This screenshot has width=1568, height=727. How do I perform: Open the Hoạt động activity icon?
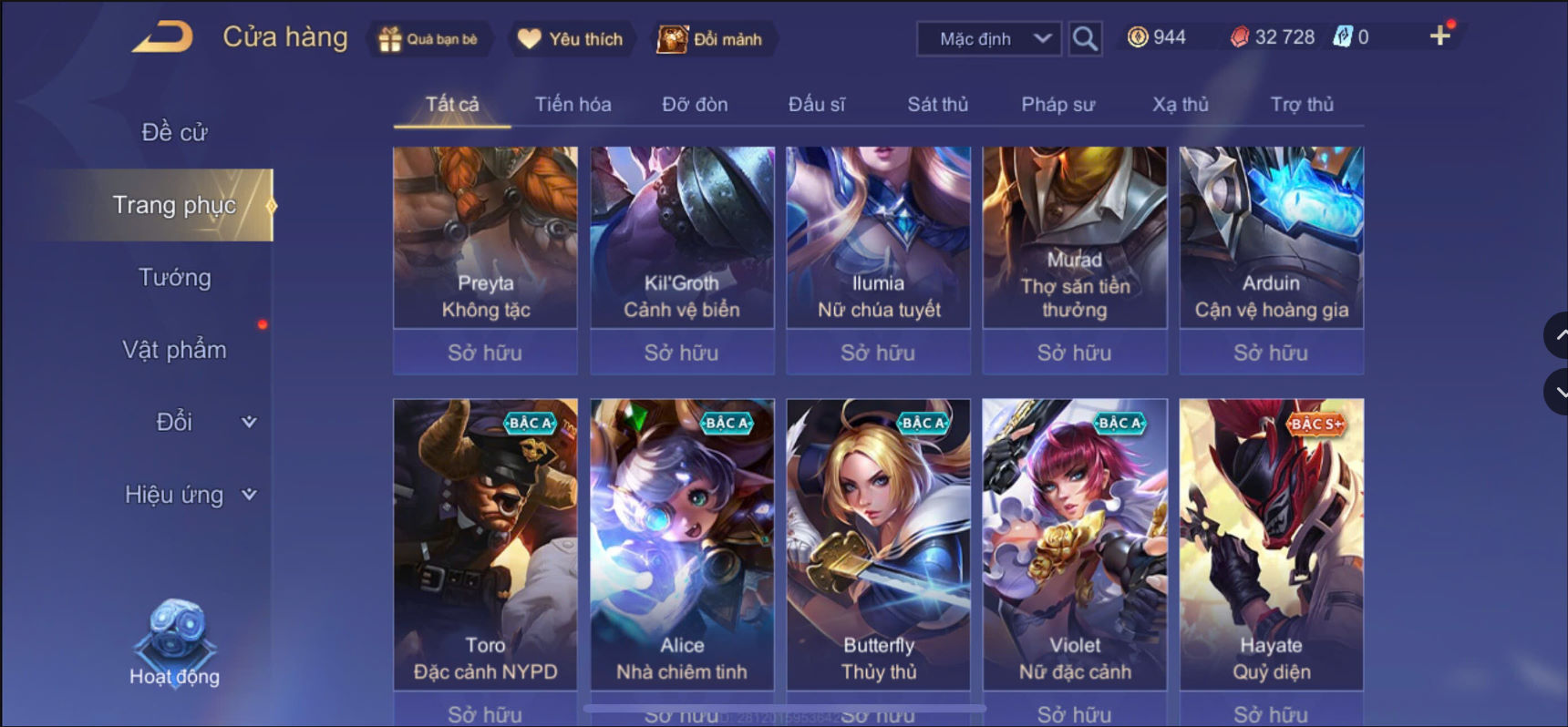coord(174,642)
